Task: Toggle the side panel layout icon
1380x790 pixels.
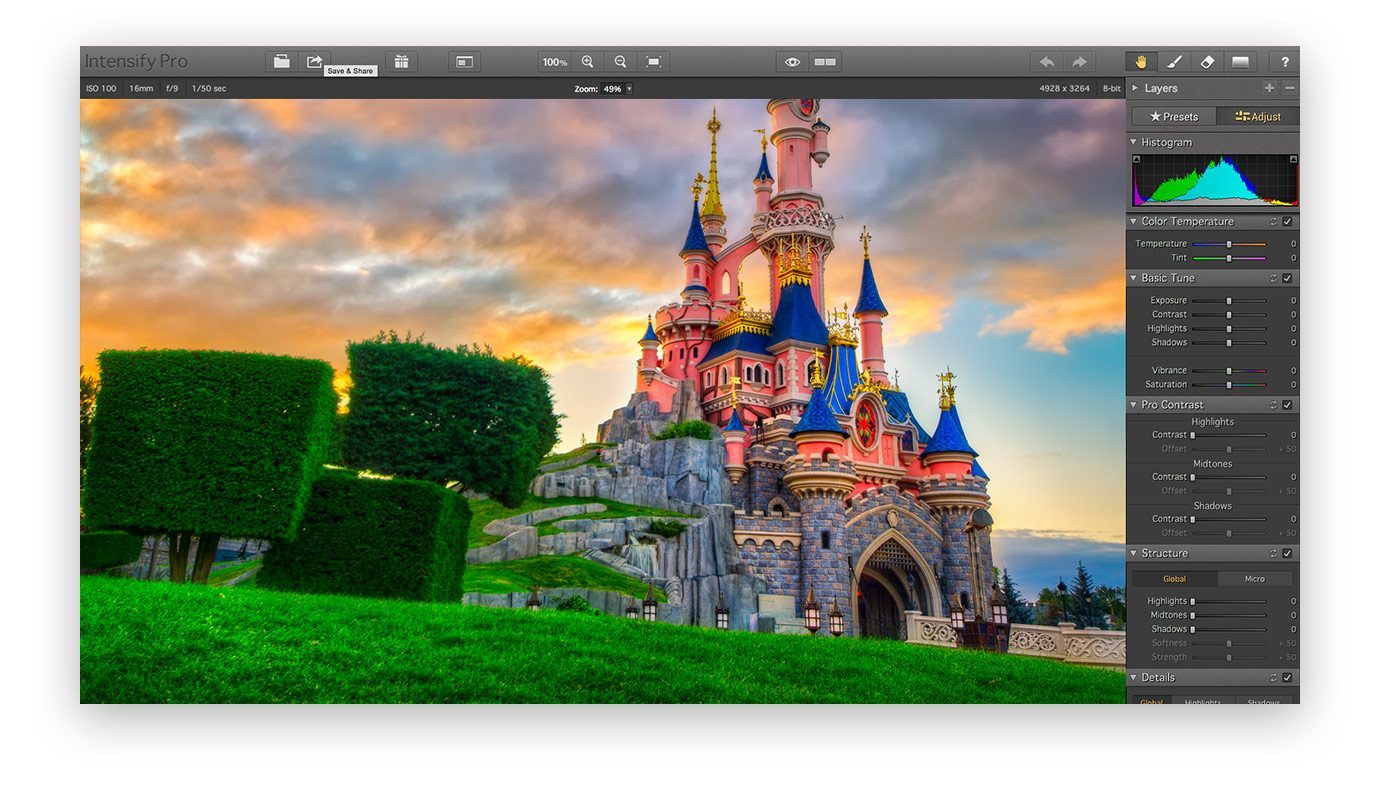Action: [x=464, y=62]
